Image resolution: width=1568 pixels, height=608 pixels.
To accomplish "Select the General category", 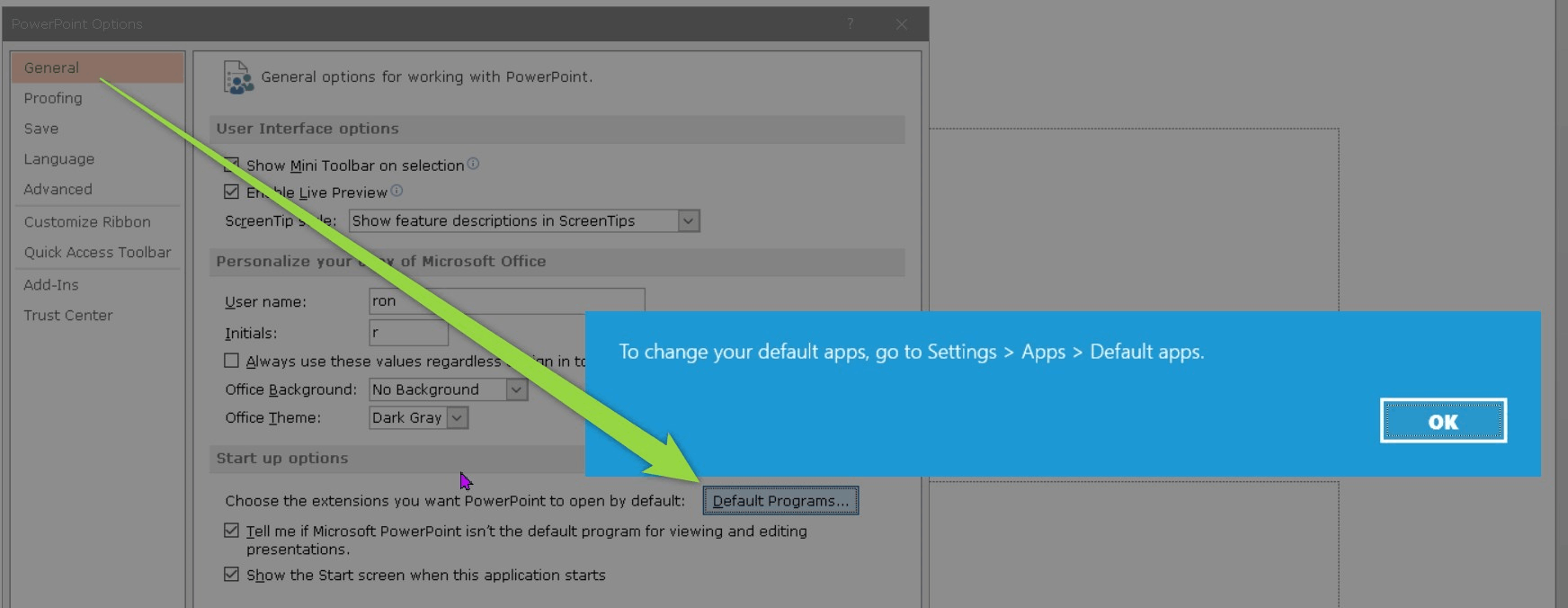I will coord(97,67).
